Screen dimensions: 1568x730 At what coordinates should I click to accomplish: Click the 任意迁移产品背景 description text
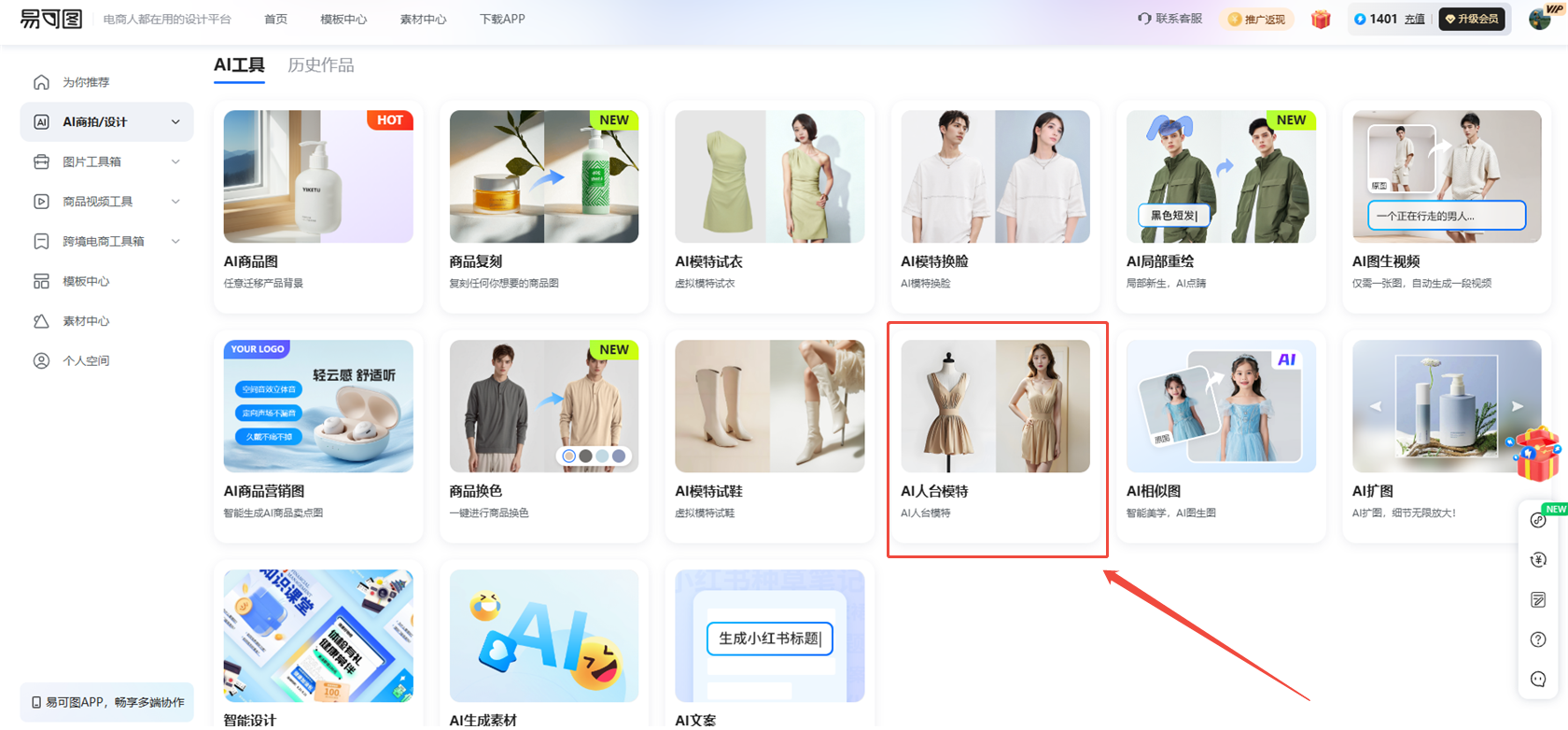pos(263,283)
